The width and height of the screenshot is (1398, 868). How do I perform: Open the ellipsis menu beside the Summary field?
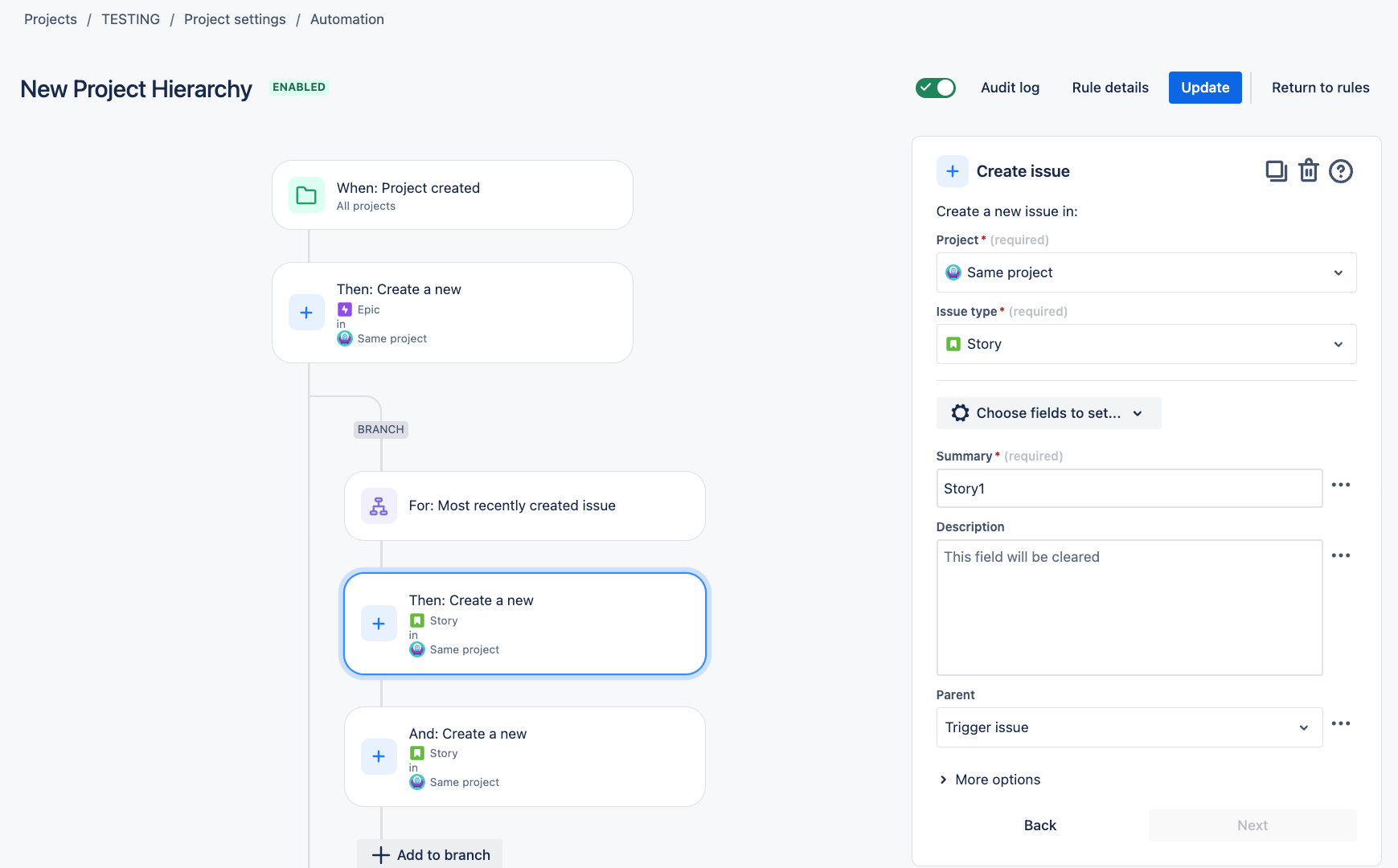tap(1340, 485)
